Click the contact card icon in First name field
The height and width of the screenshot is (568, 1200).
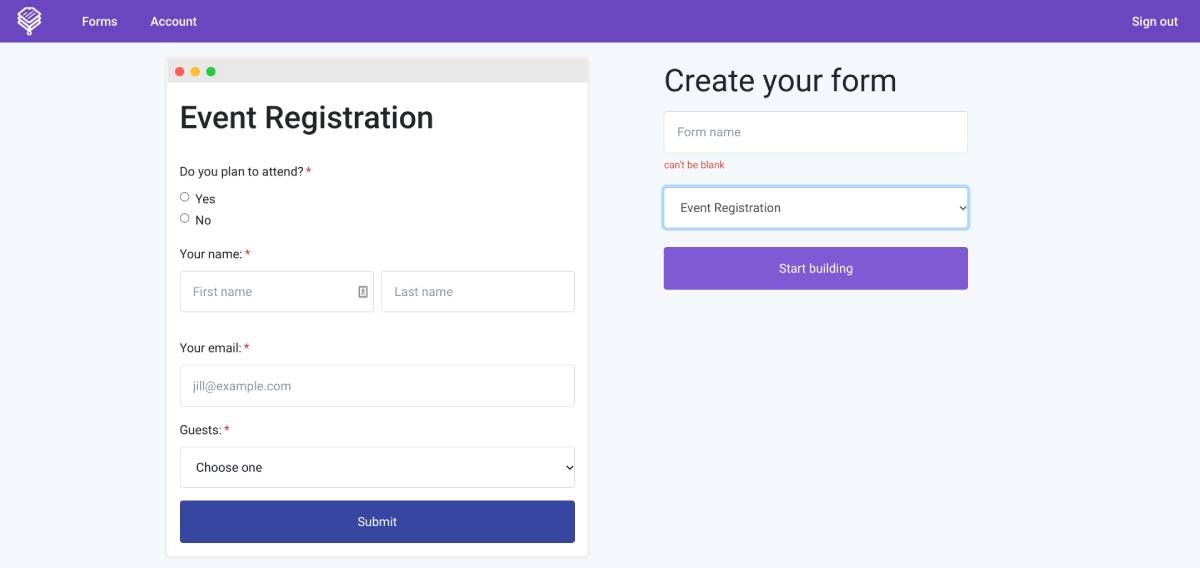362,292
